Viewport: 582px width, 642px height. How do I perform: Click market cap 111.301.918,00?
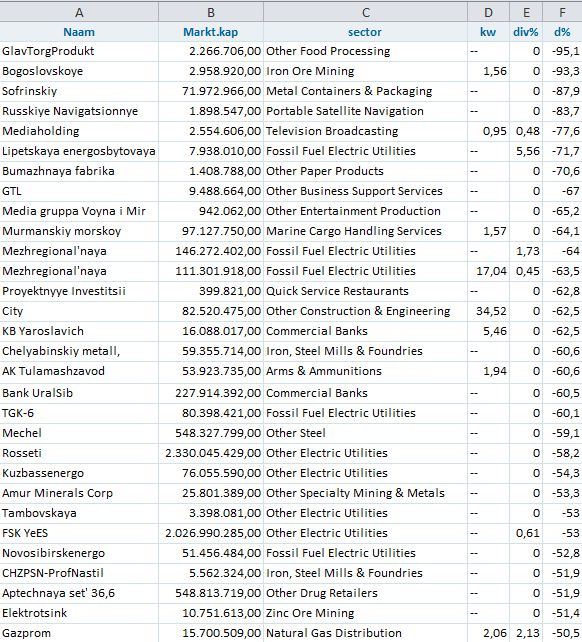[211, 271]
